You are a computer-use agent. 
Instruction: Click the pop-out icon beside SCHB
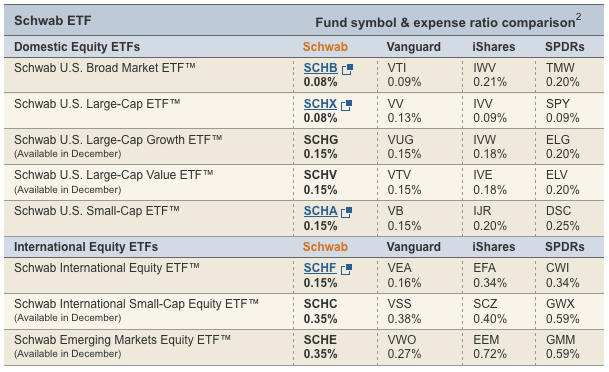point(347,70)
